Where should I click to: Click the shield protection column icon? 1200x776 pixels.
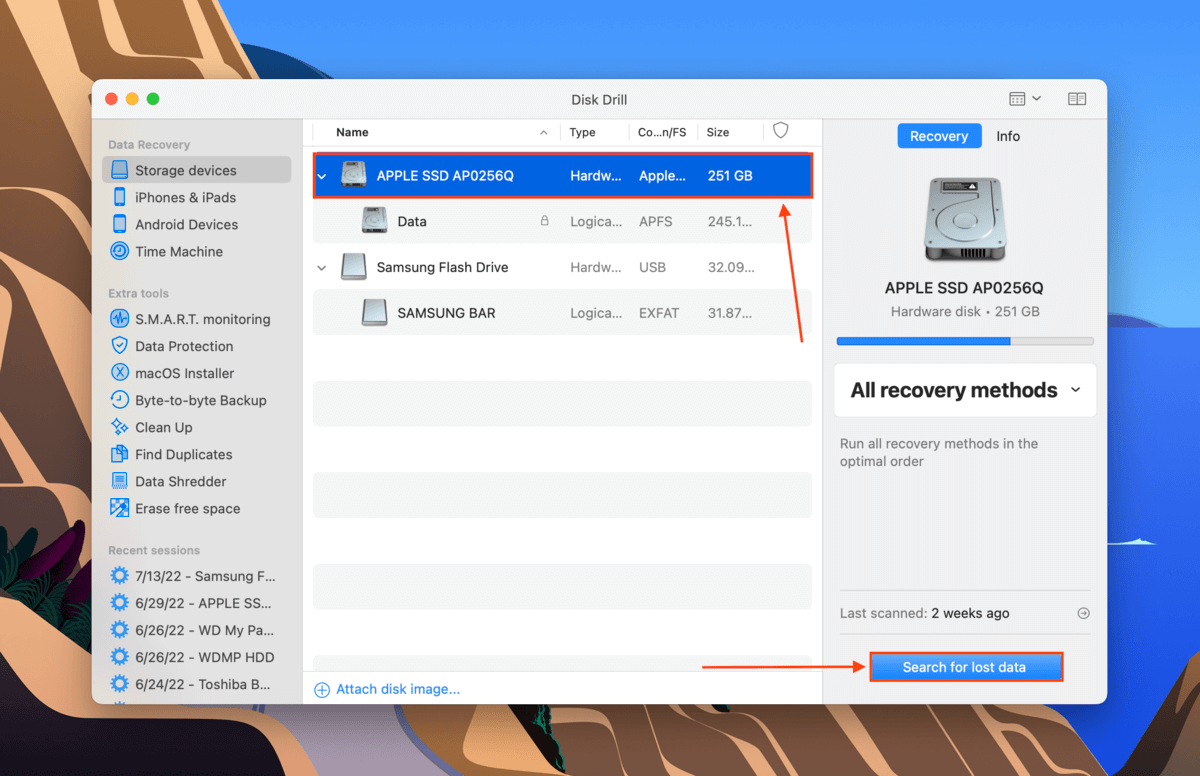tap(781, 131)
